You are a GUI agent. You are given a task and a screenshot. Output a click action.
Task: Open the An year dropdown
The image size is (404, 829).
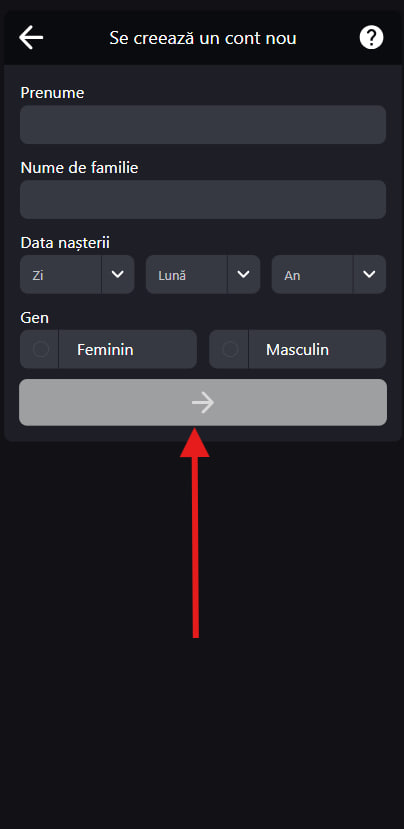tap(329, 274)
